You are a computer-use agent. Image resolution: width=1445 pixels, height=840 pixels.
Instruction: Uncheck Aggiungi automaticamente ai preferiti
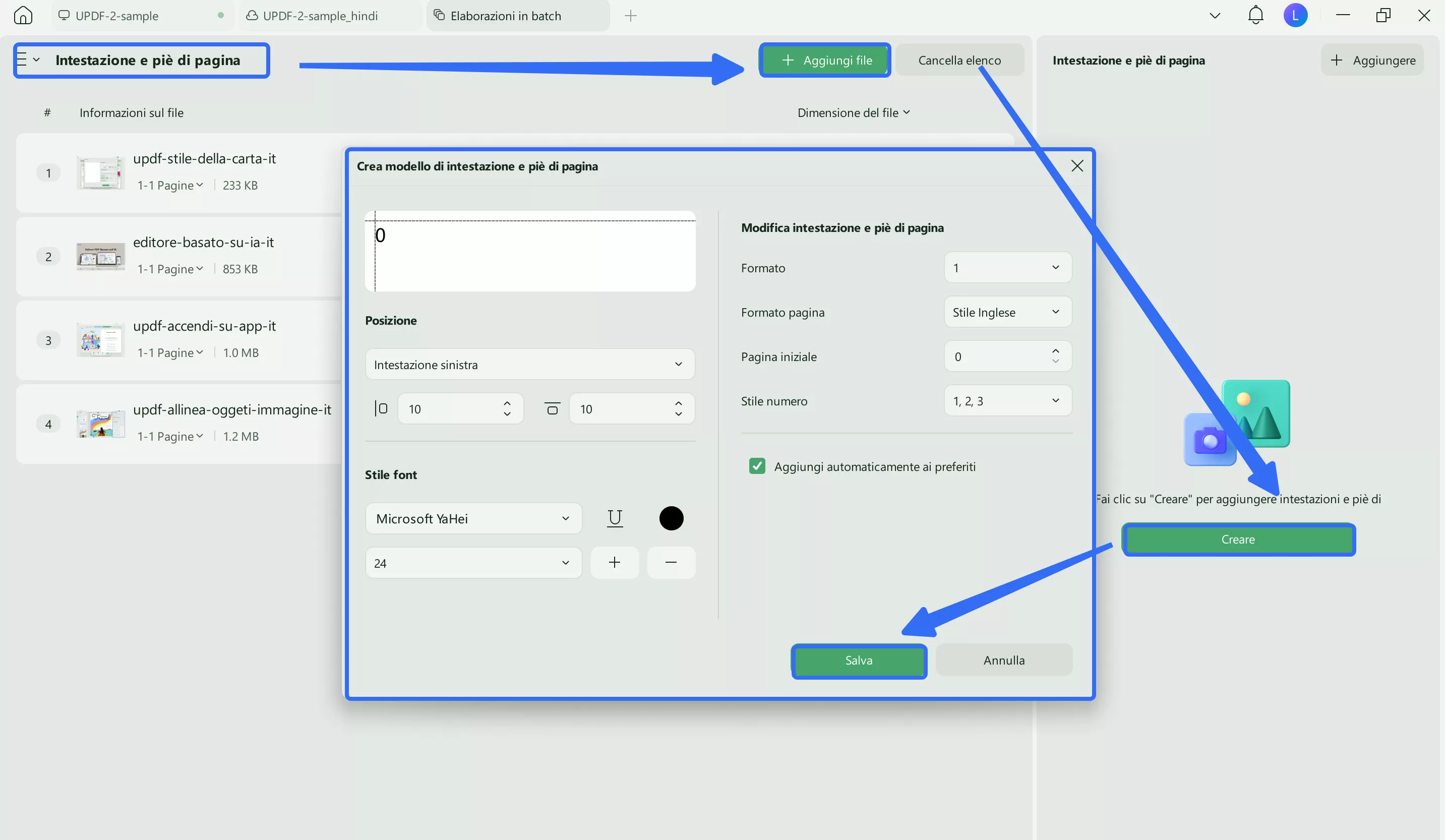757,466
